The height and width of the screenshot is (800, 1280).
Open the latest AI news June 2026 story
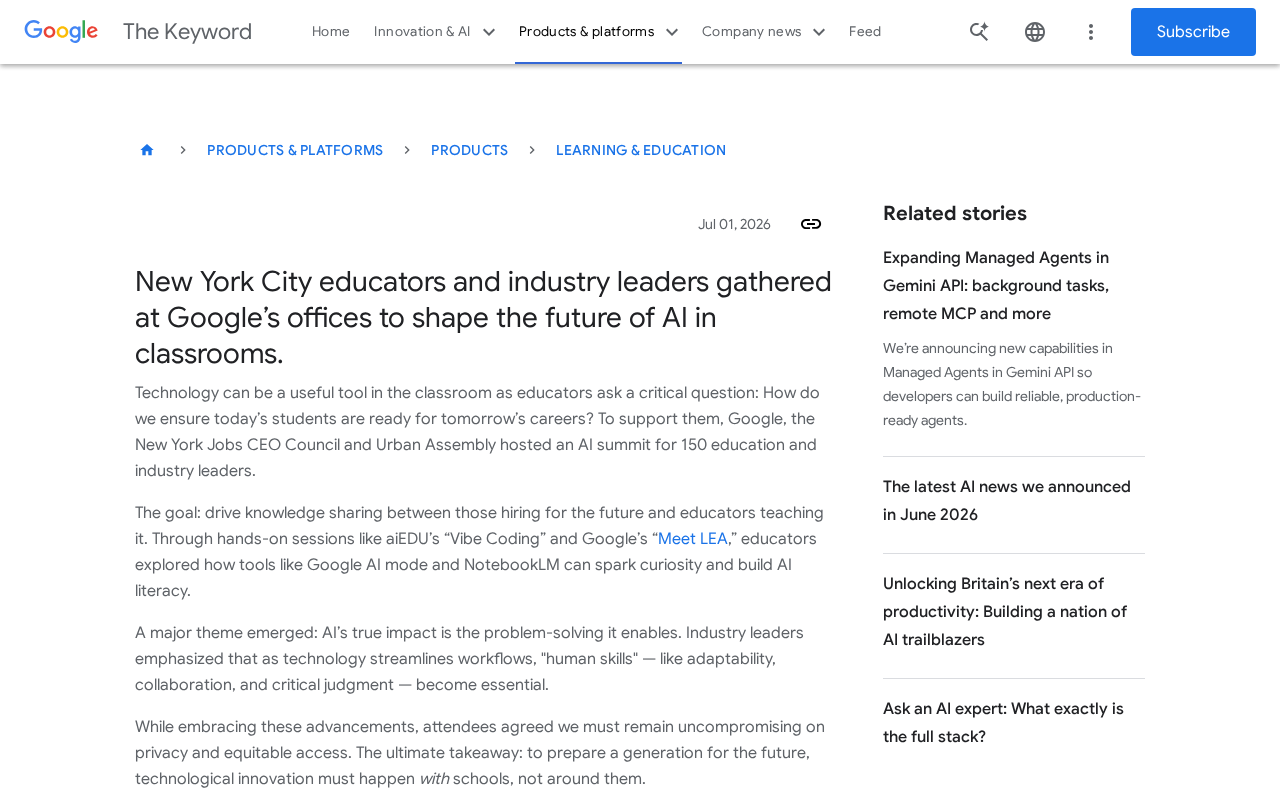coord(1007,501)
